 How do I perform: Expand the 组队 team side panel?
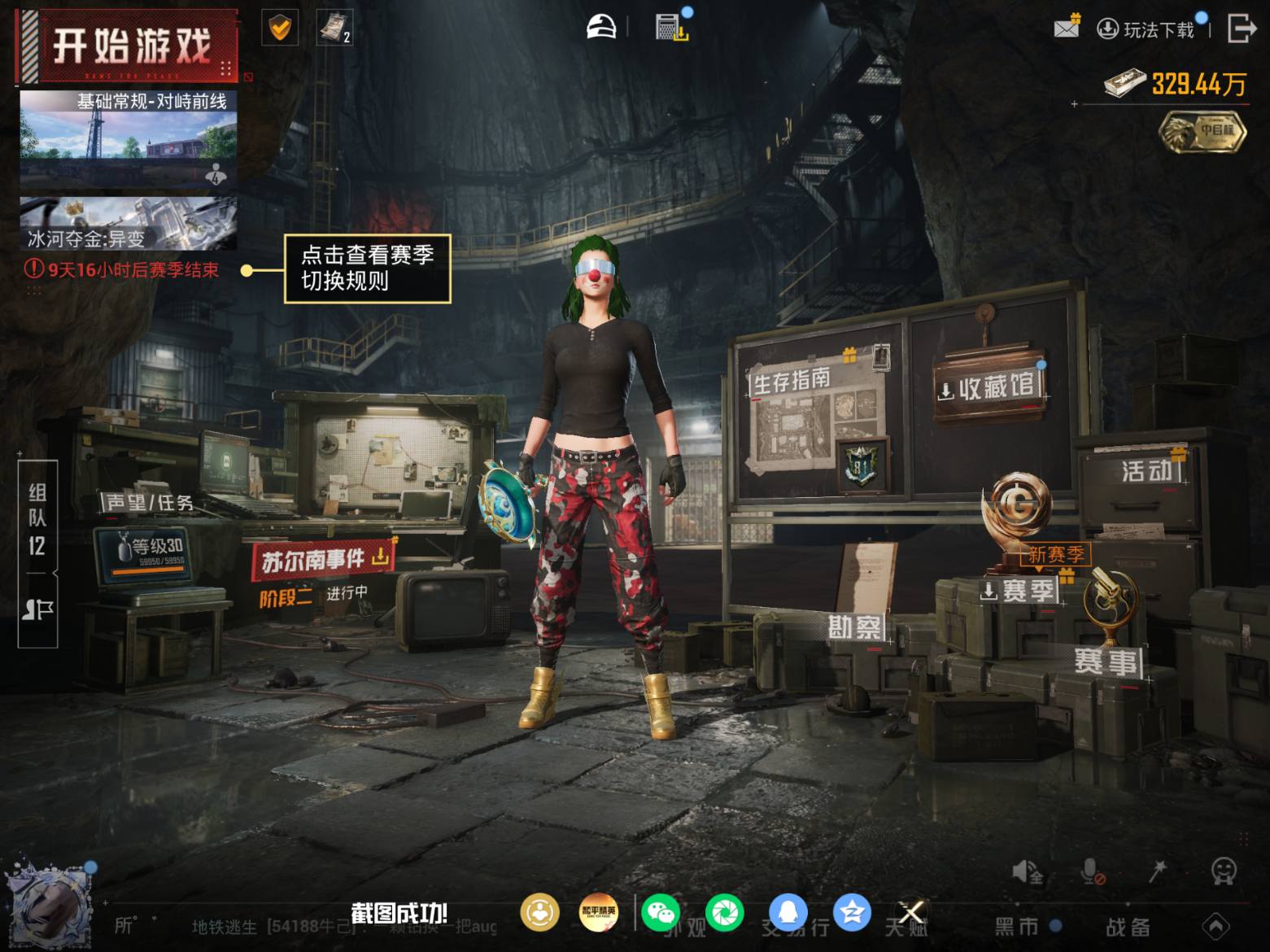pos(37,553)
